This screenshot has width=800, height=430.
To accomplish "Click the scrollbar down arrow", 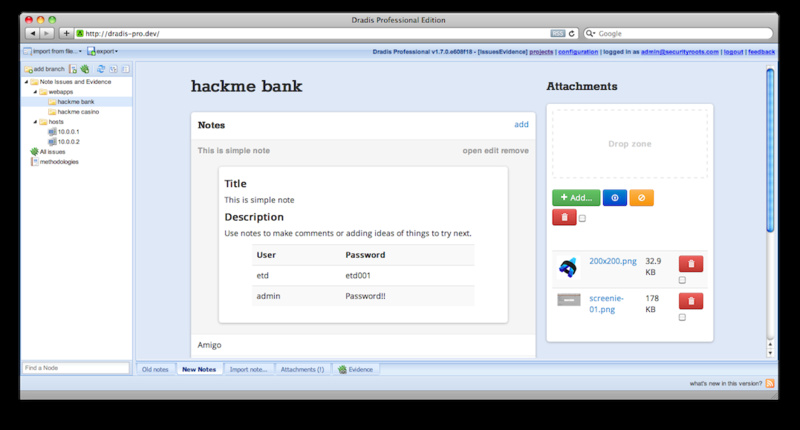I will [x=770, y=353].
